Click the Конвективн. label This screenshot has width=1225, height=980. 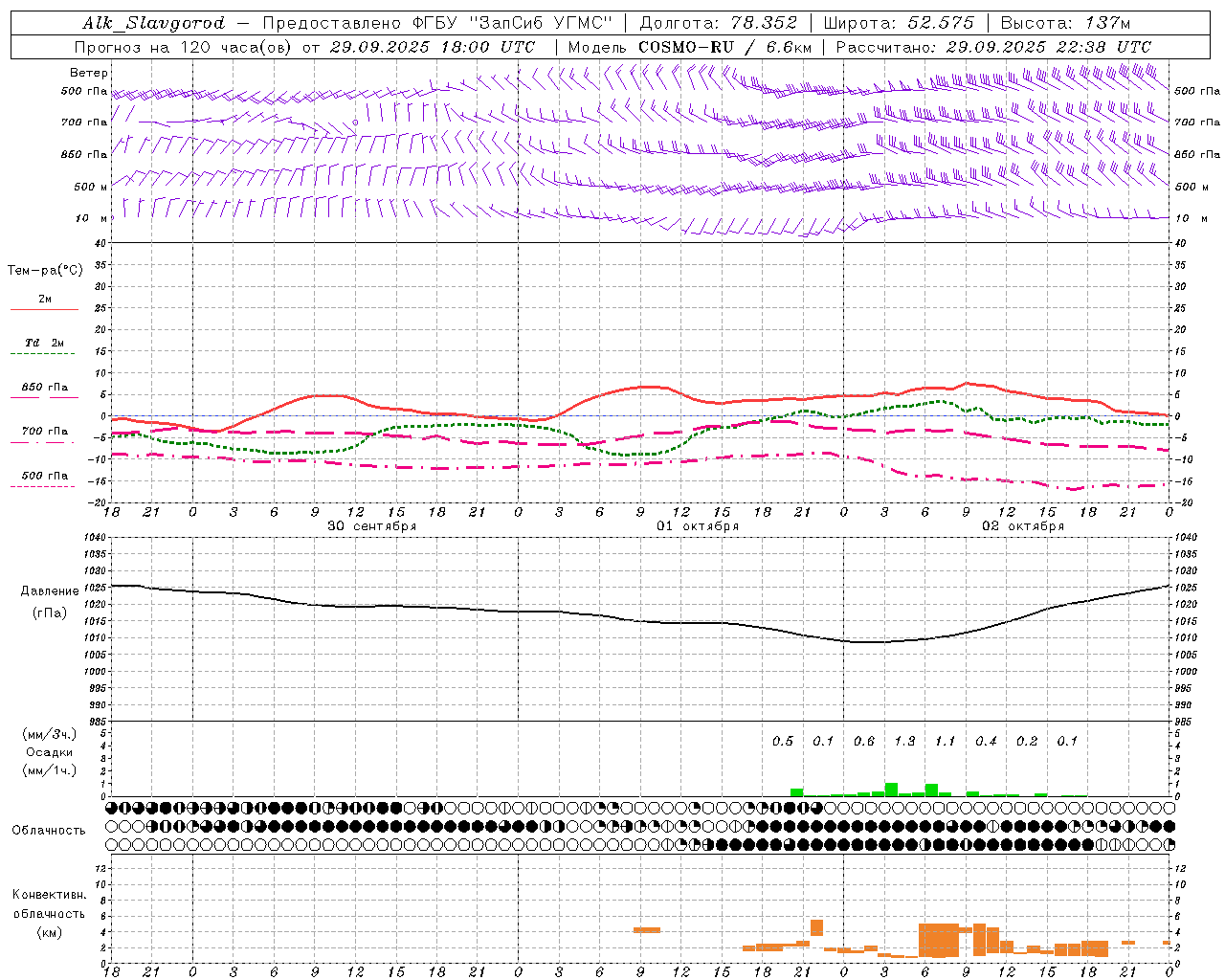pos(49,895)
